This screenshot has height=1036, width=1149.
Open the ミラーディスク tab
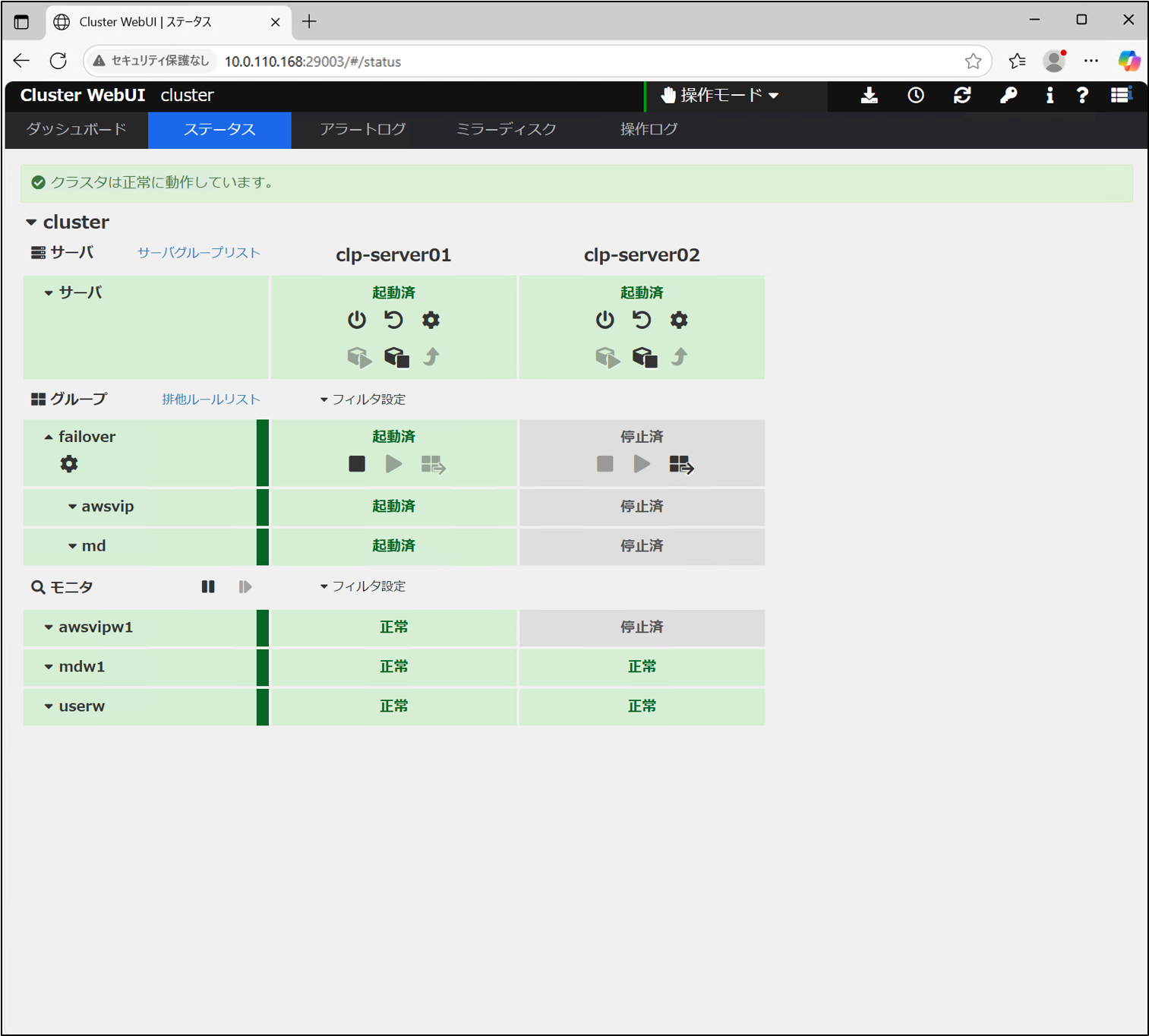click(x=506, y=129)
